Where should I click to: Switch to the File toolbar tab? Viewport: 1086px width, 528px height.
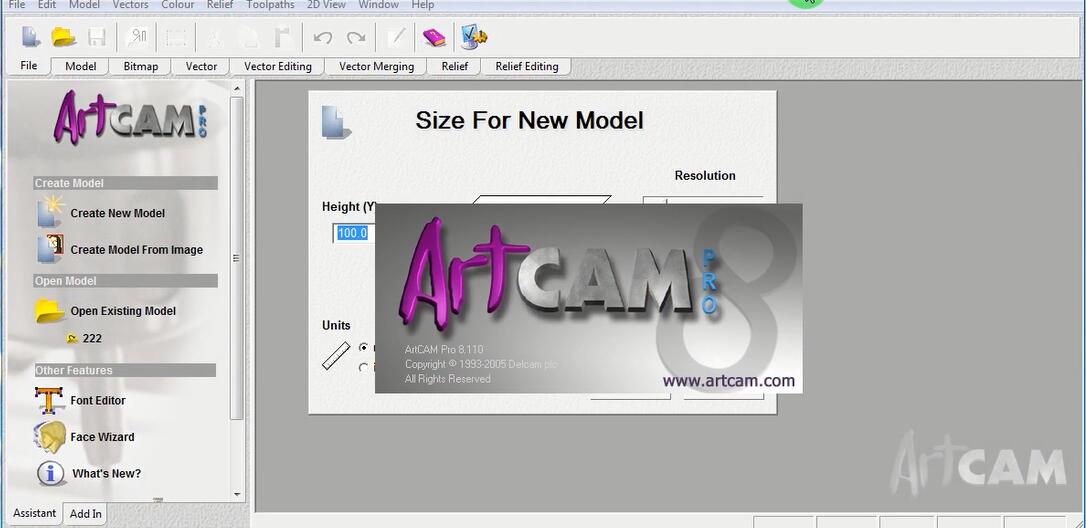pos(28,66)
